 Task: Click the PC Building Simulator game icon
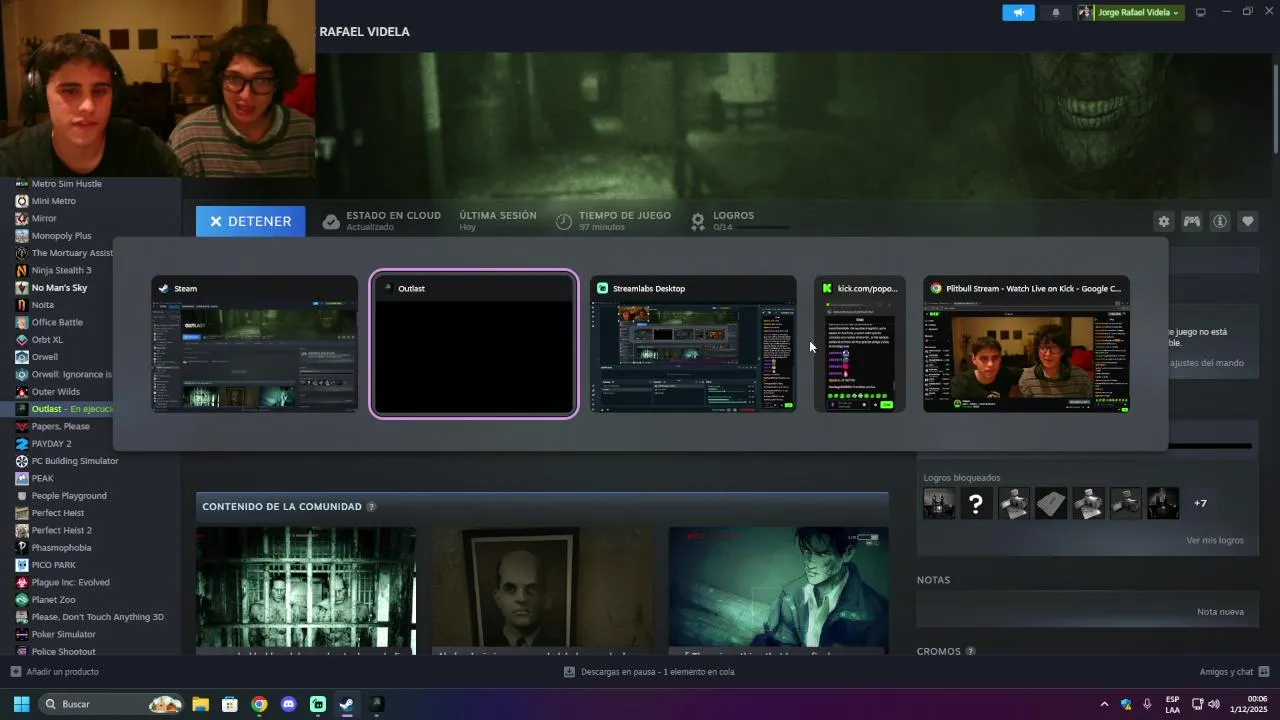[x=22, y=461]
